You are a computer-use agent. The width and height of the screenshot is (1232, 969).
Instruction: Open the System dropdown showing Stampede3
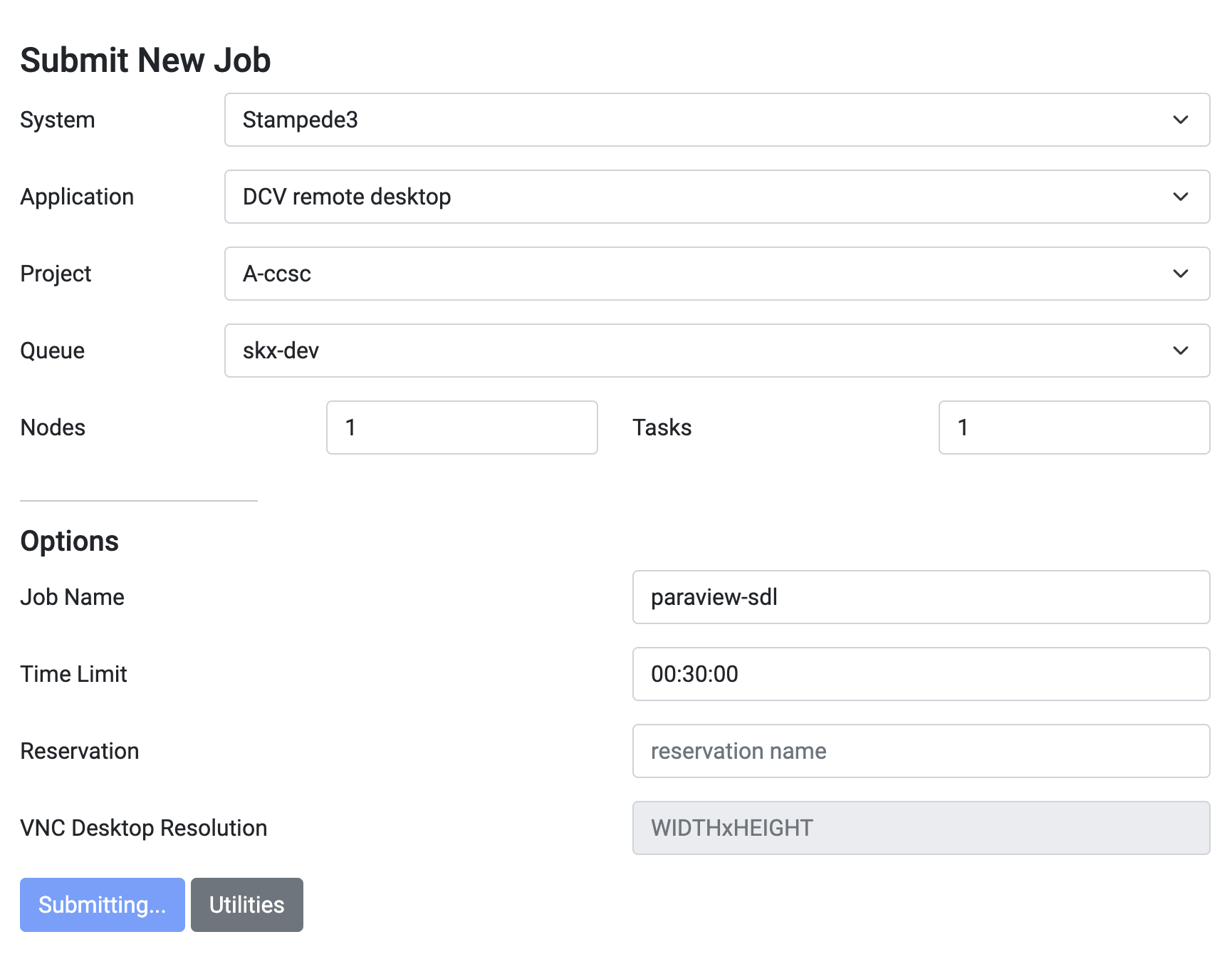click(717, 120)
